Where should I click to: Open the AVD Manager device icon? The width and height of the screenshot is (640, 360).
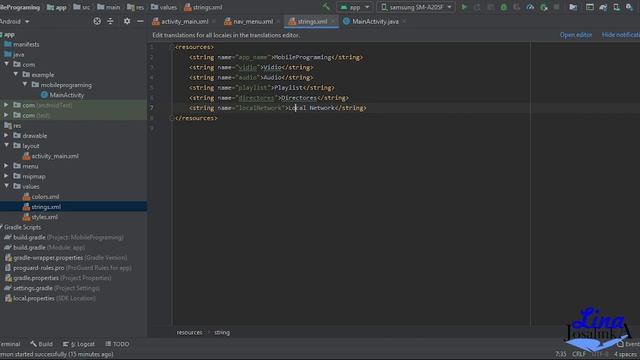coord(616,7)
